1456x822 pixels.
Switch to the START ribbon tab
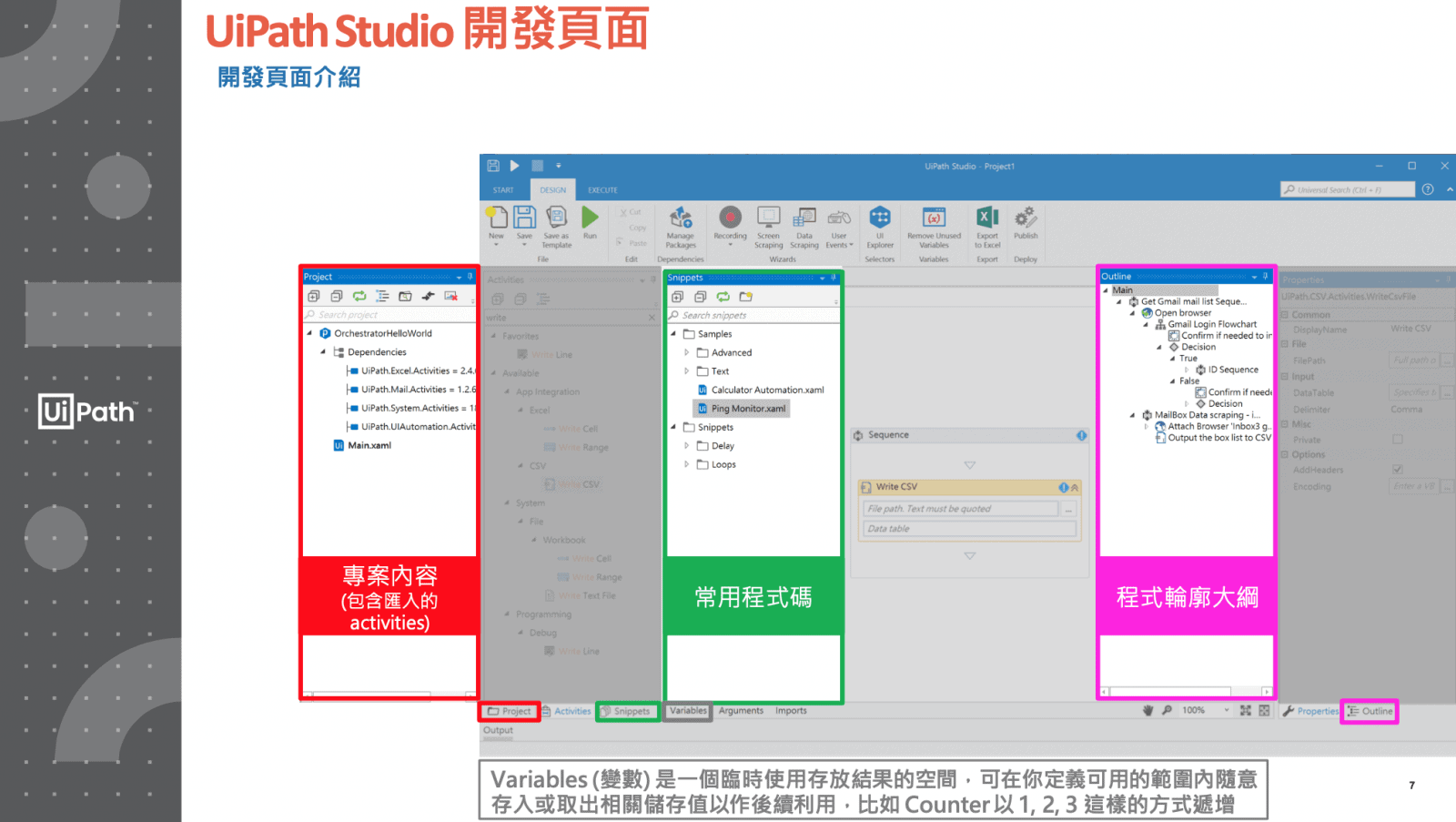click(503, 190)
